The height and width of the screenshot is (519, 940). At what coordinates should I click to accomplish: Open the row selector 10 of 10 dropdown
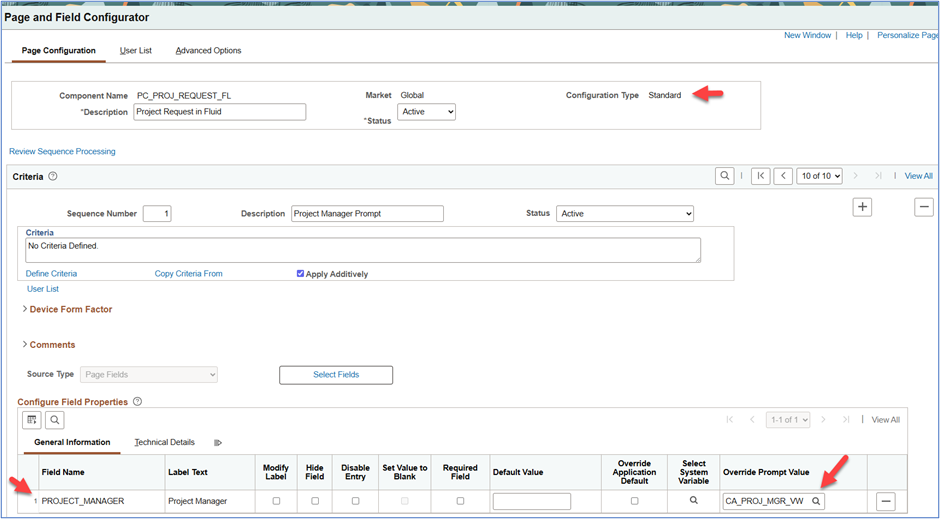coord(819,176)
